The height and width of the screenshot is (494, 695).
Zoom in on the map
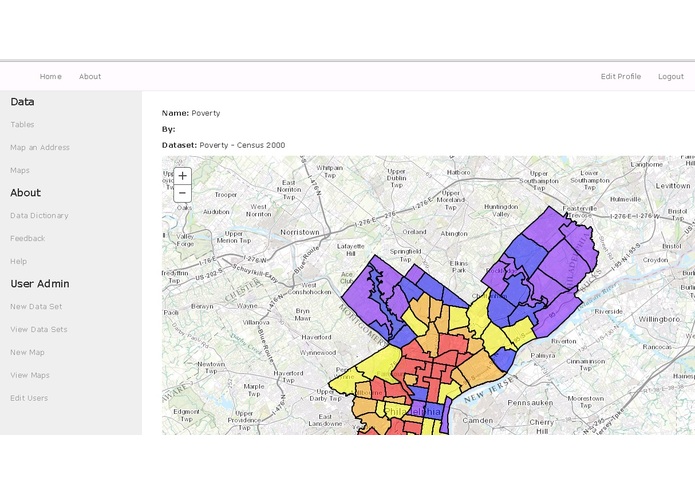point(183,176)
